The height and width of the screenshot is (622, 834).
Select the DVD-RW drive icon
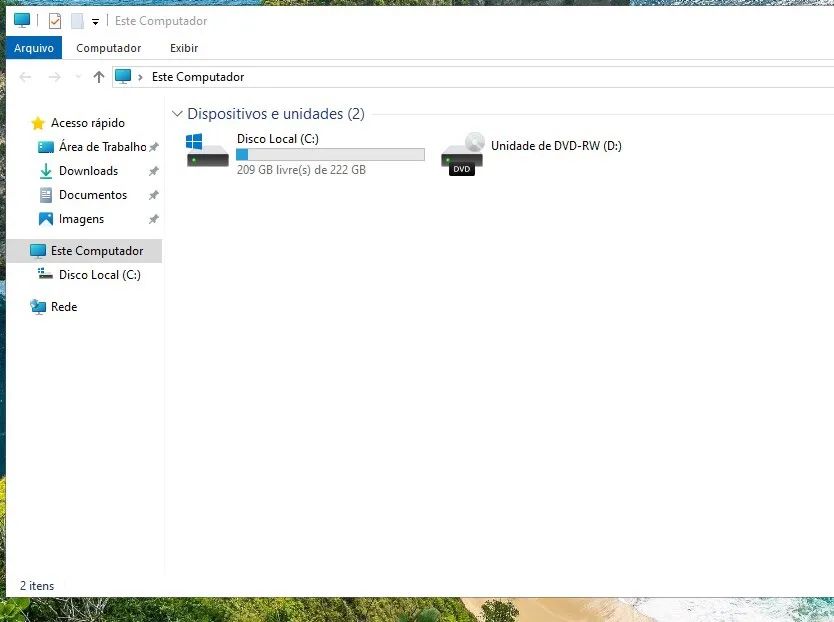(x=462, y=154)
